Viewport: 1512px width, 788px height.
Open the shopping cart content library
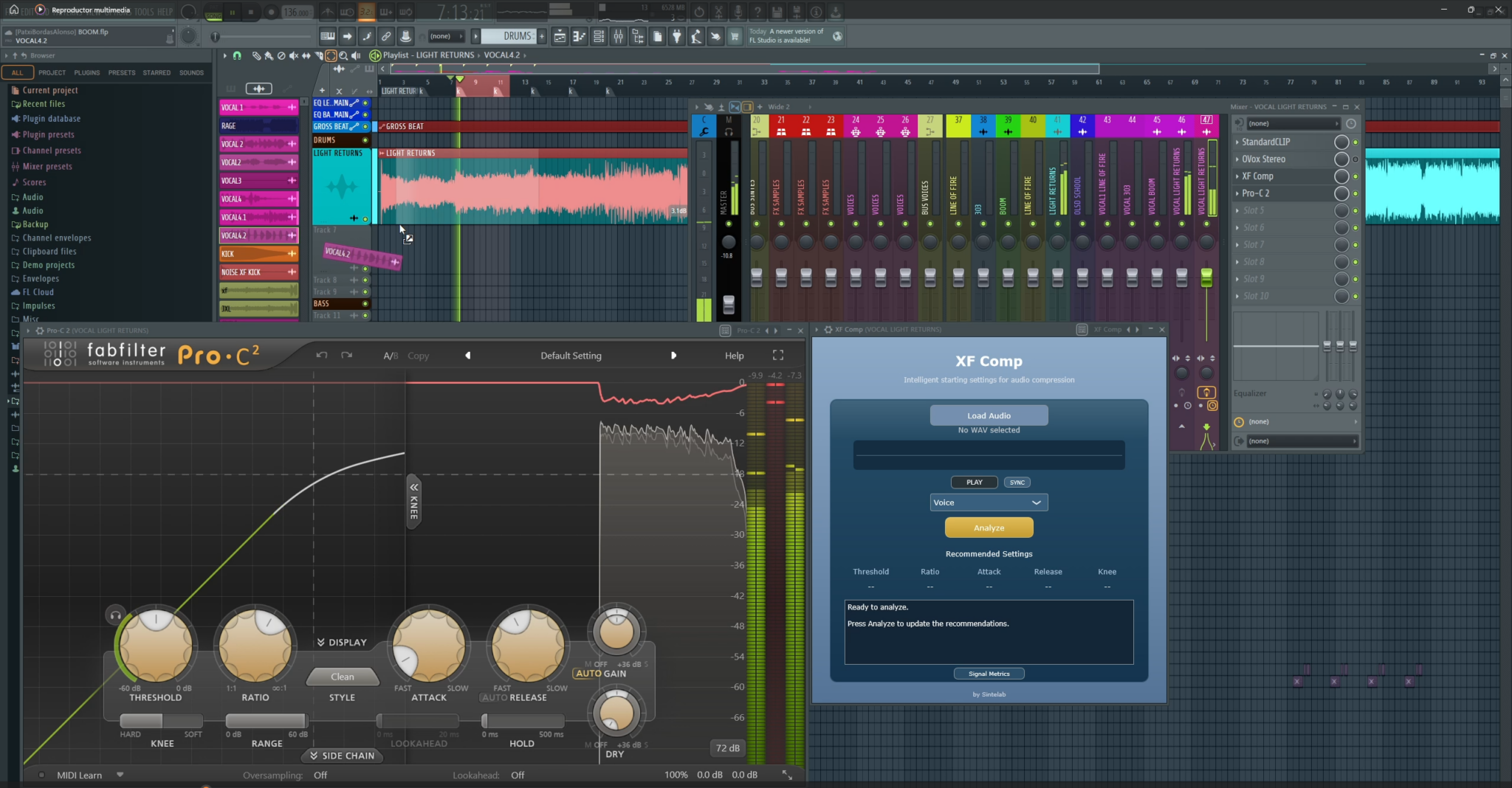[x=735, y=36]
